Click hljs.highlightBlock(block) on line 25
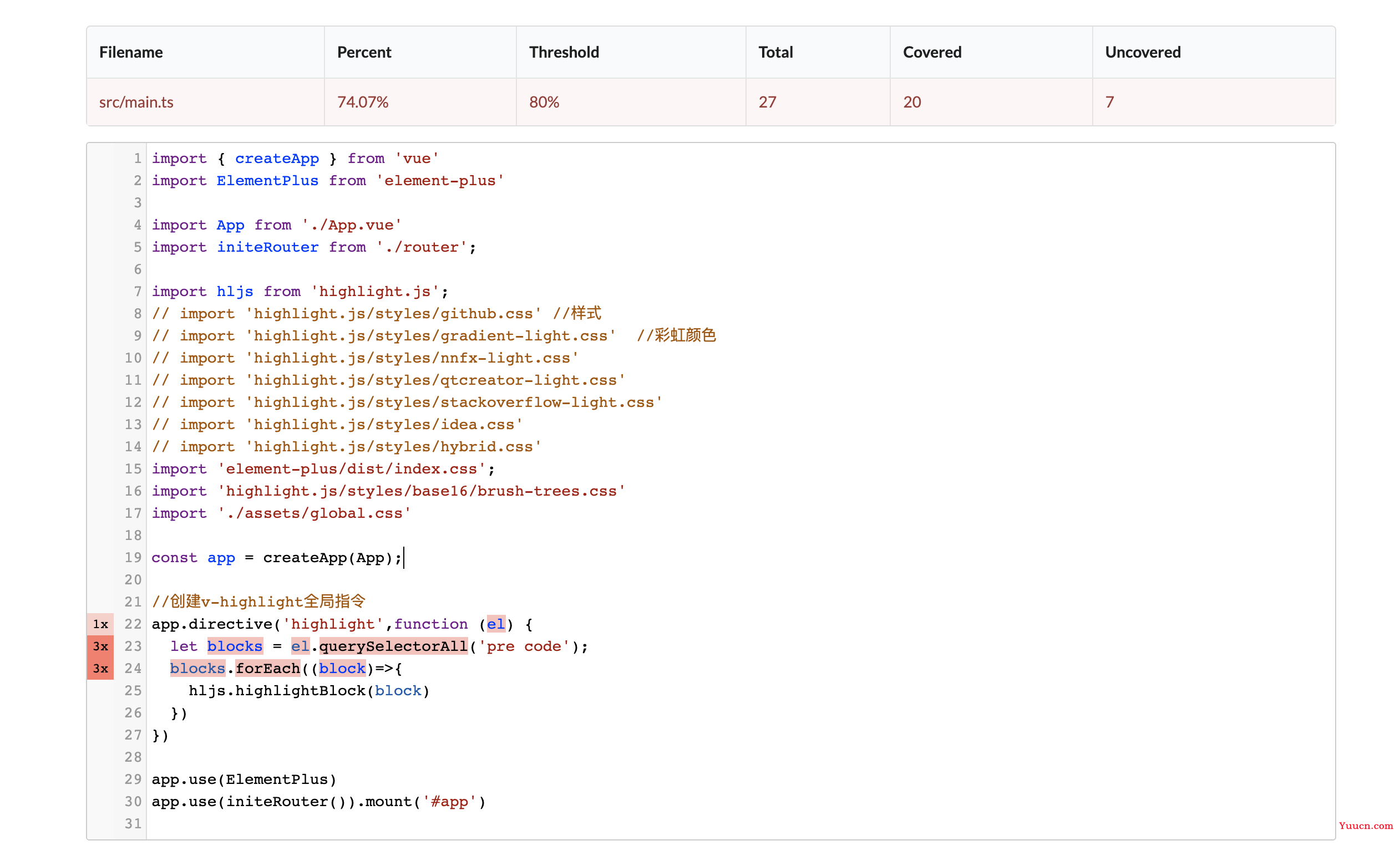This screenshot has height=856, width=1400. click(309, 691)
